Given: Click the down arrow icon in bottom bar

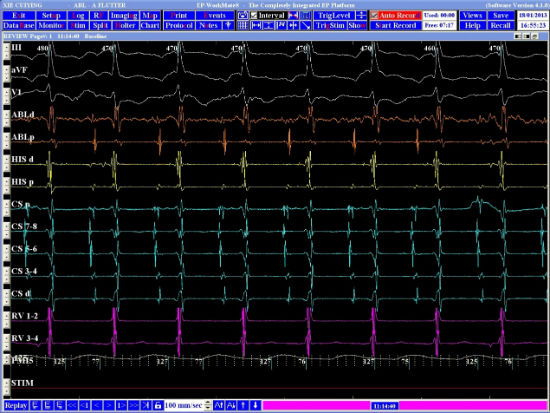Looking at the screenshot, I should click(255, 406).
